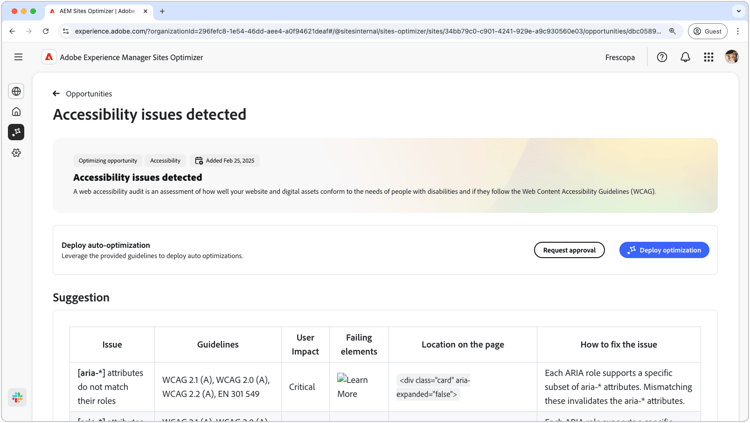750x423 pixels.
Task: Open the settings gear in the sidebar
Action: (x=16, y=153)
